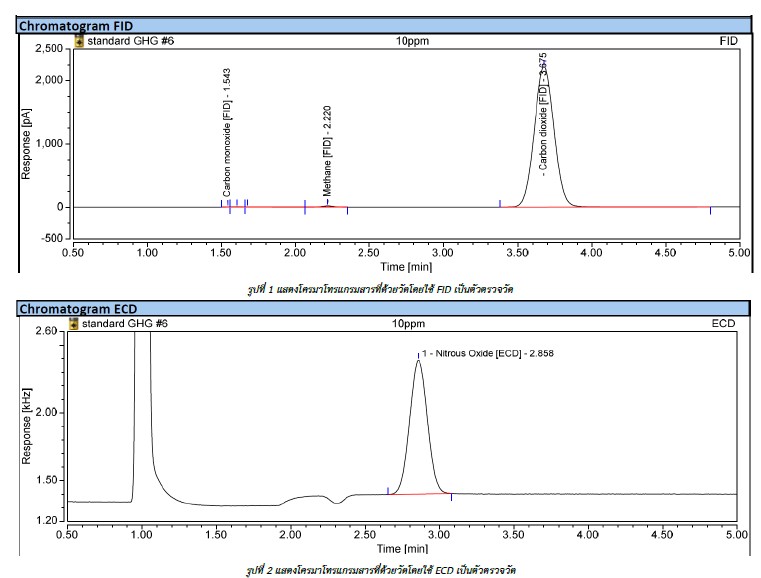The width and height of the screenshot is (761, 578).
Task: Click the ECD detector label at top right
Action: pyautogui.click(x=725, y=324)
